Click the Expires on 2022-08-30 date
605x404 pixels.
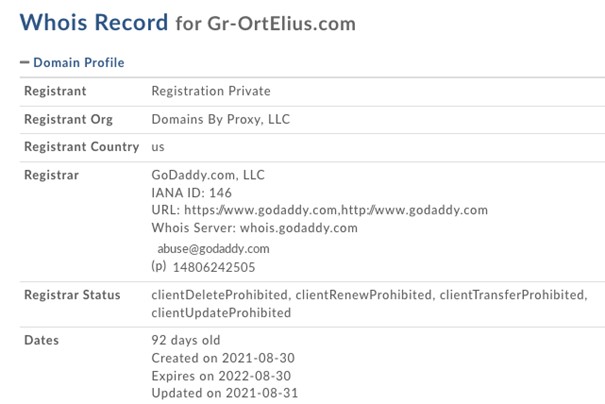222,375
